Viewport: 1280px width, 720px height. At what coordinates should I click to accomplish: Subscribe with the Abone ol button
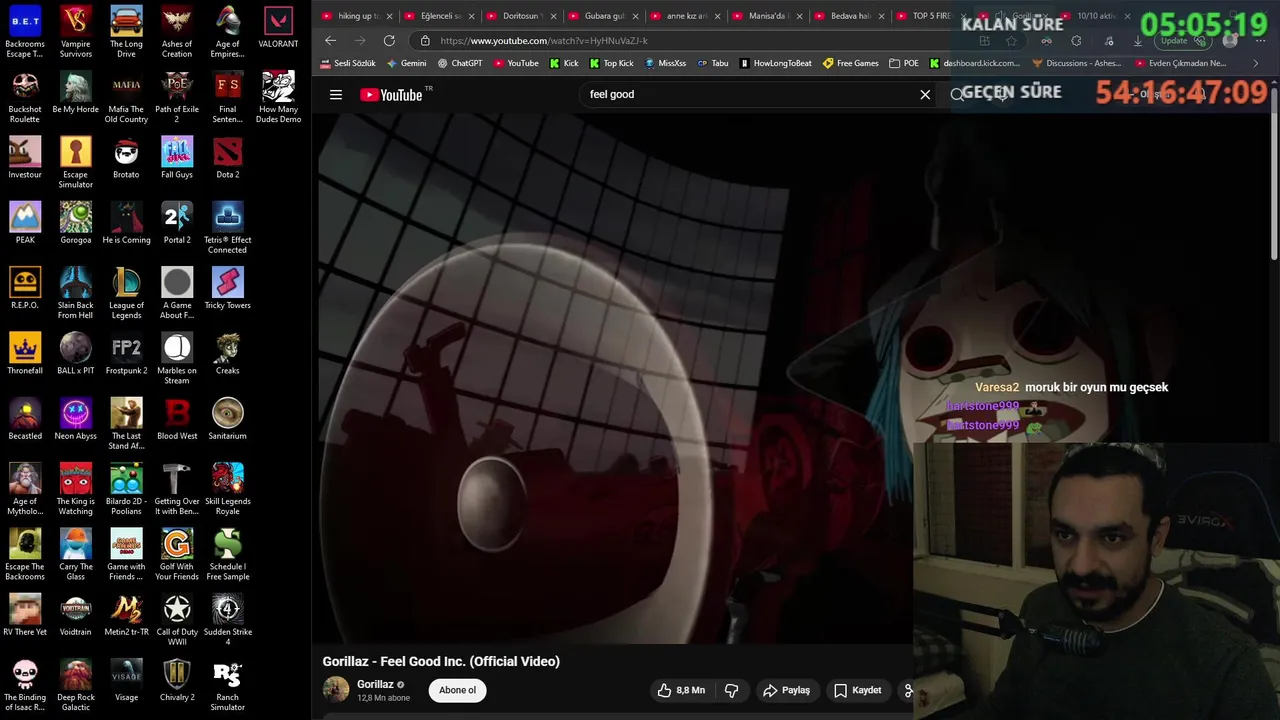[x=457, y=690]
